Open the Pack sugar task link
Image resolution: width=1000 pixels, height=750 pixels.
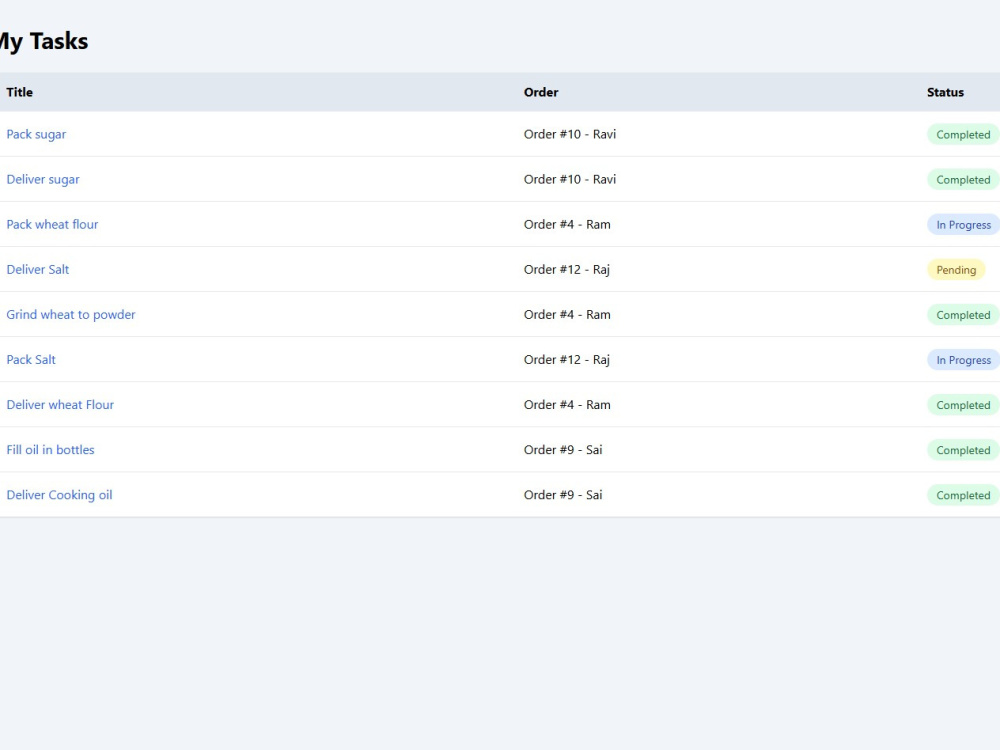point(36,135)
